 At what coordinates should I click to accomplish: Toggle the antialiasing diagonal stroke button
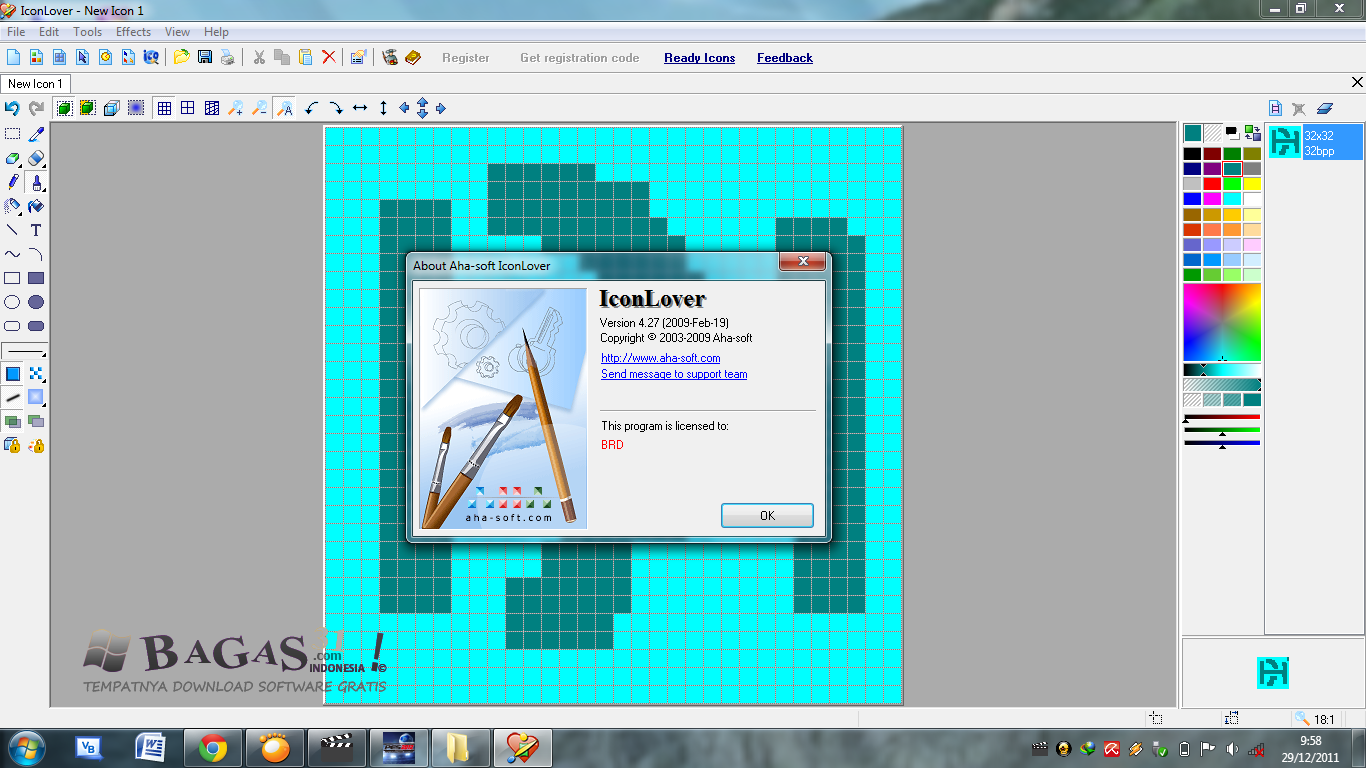pyautogui.click(x=12, y=397)
